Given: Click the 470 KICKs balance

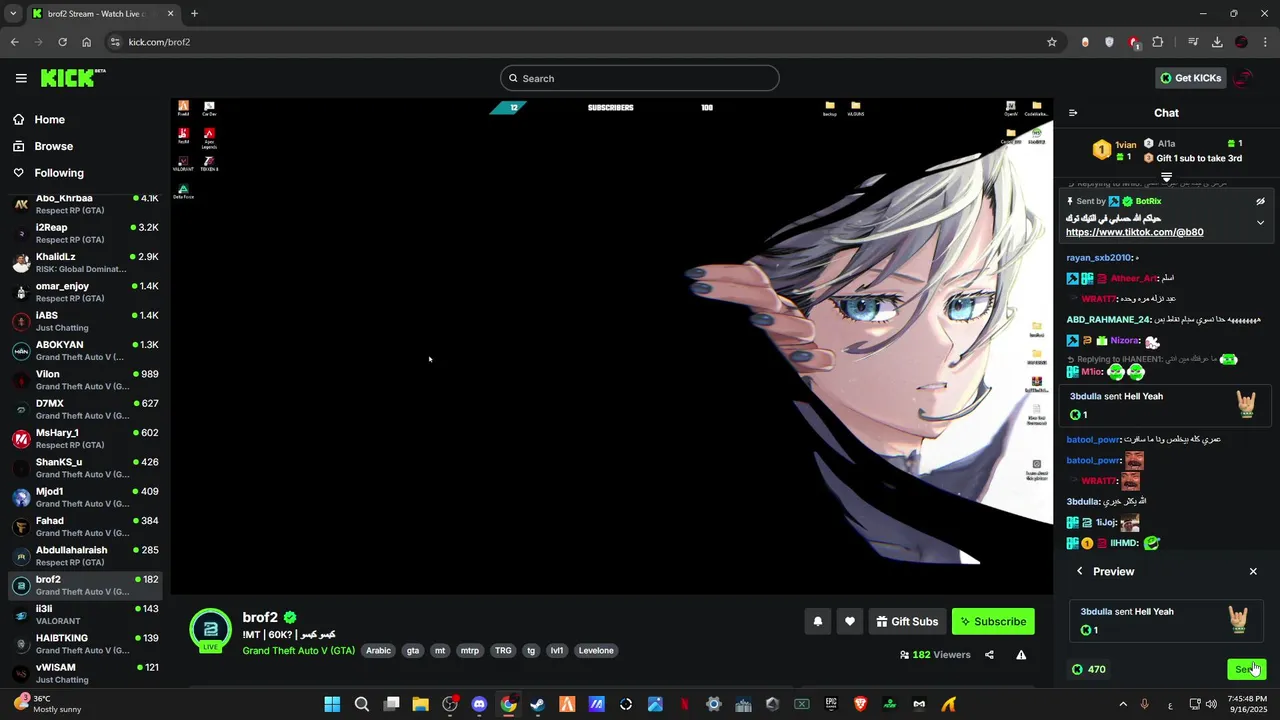Looking at the screenshot, I should tap(1088, 669).
